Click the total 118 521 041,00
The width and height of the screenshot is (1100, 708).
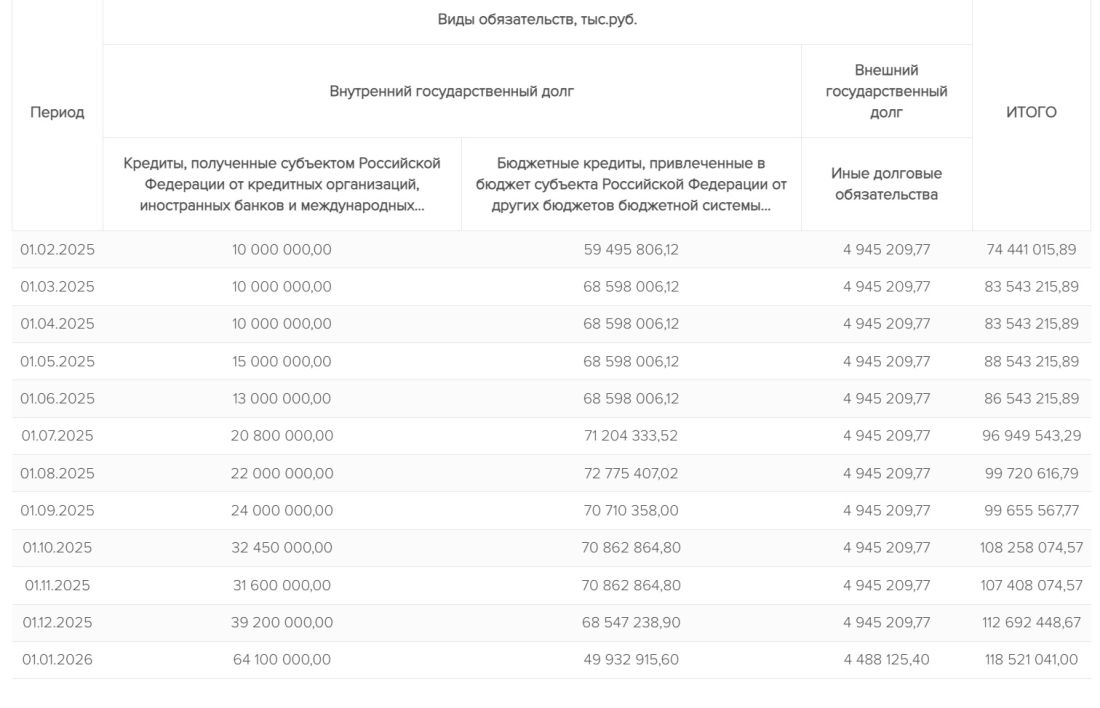(1030, 659)
